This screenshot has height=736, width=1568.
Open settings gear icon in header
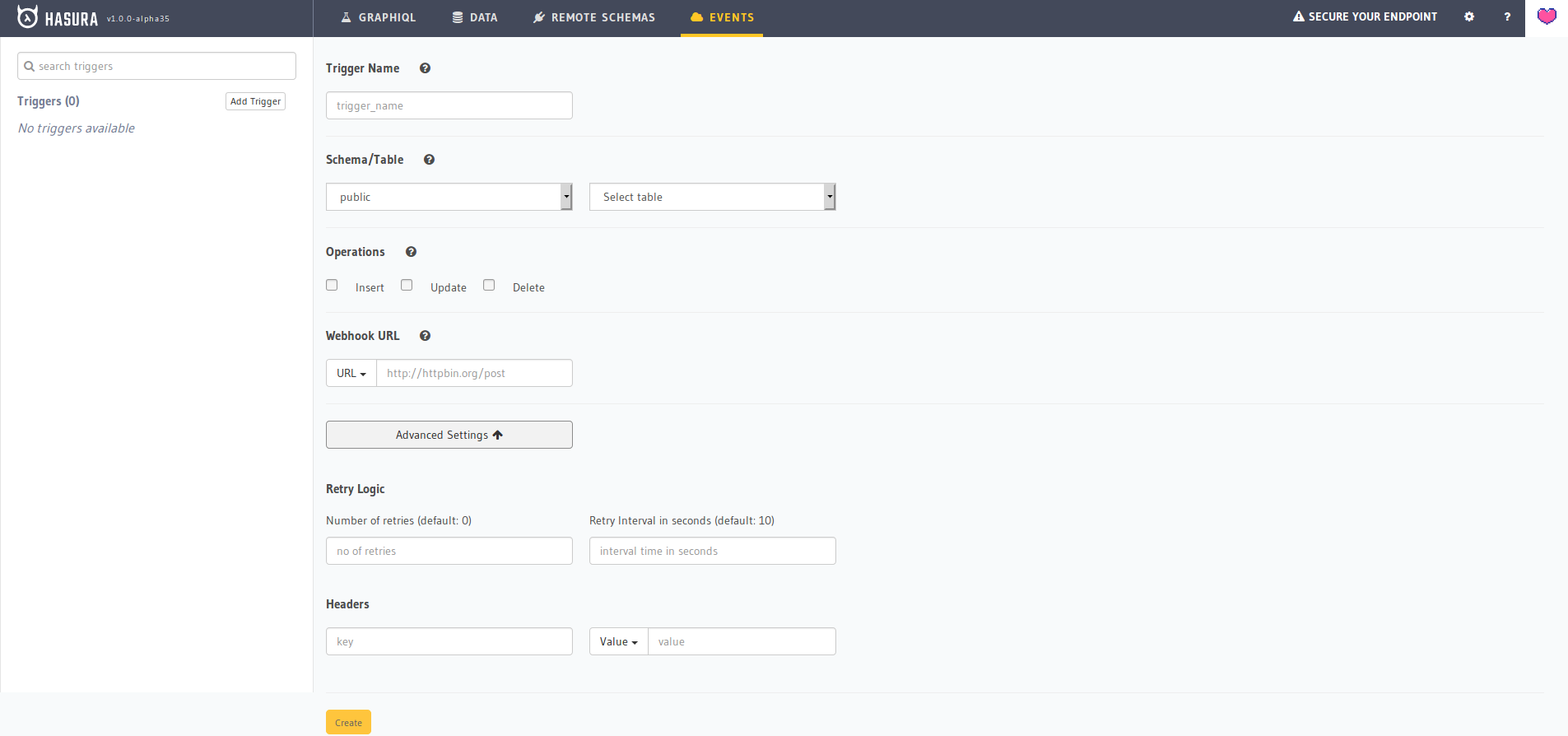tap(1469, 16)
